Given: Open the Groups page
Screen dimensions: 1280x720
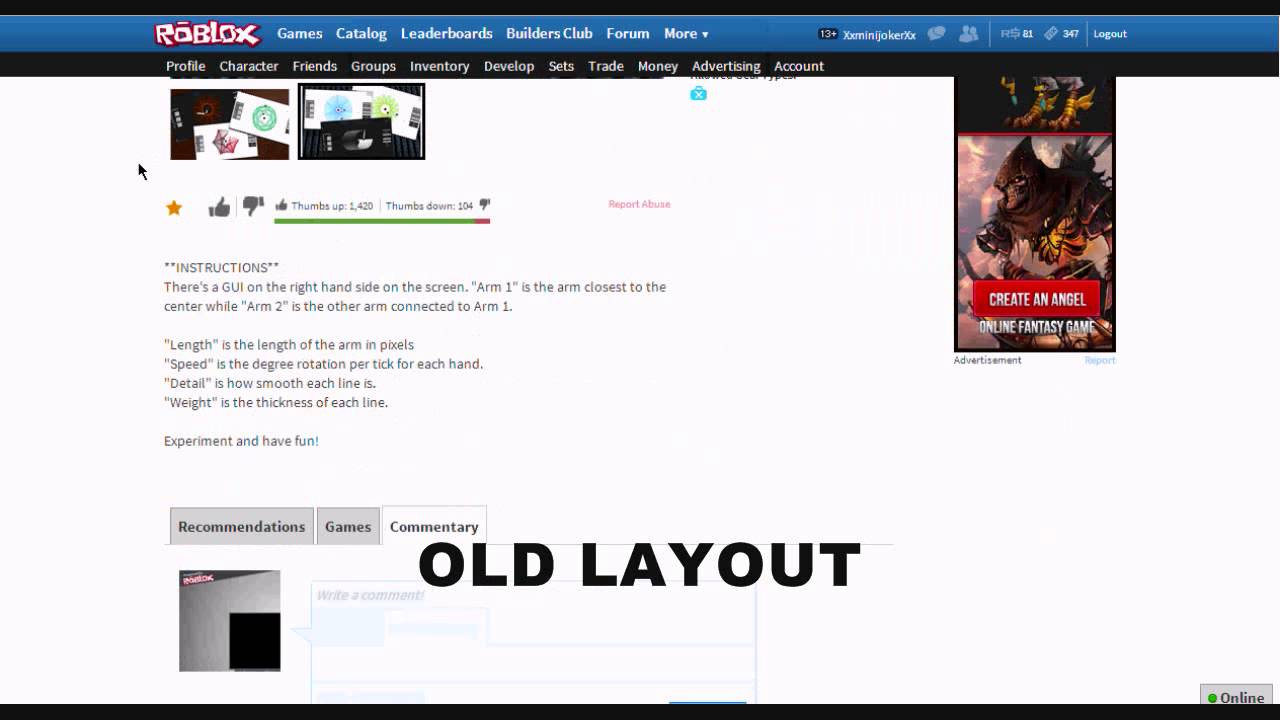Looking at the screenshot, I should [373, 66].
